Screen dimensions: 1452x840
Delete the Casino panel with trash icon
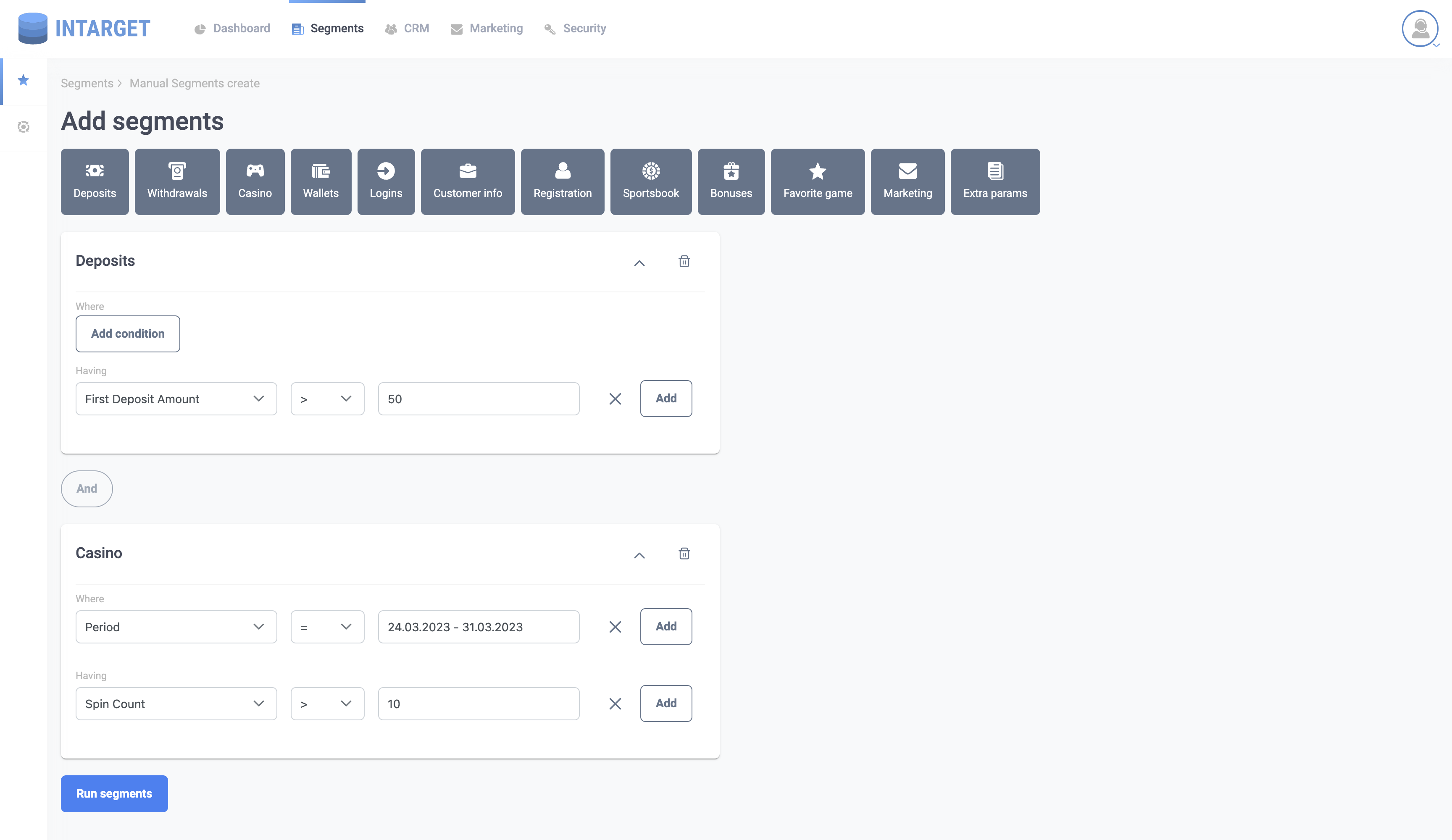(x=684, y=554)
